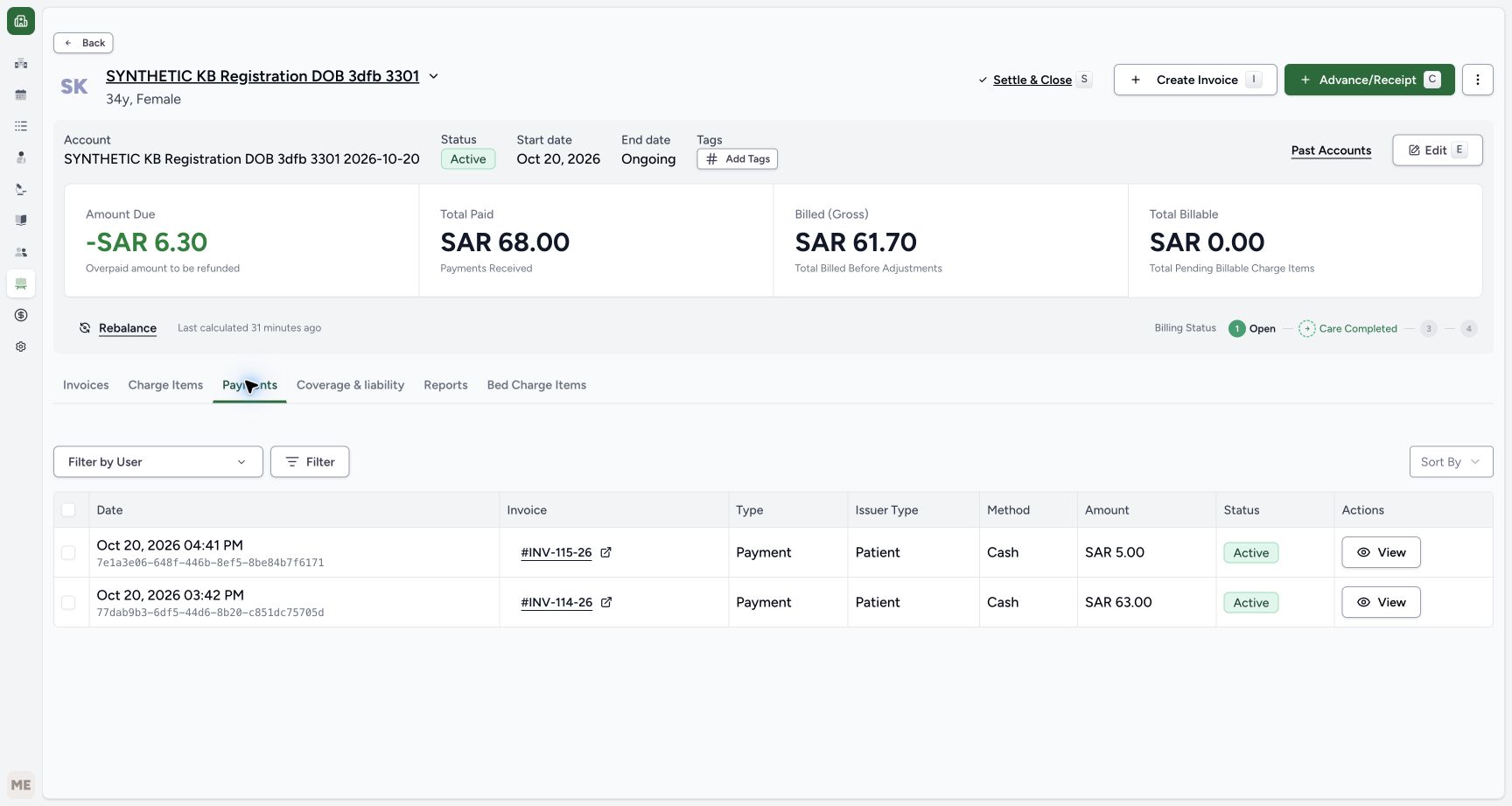Click the Advance/Receipt button
Viewport: 1512px width, 806px height.
coord(1369,80)
